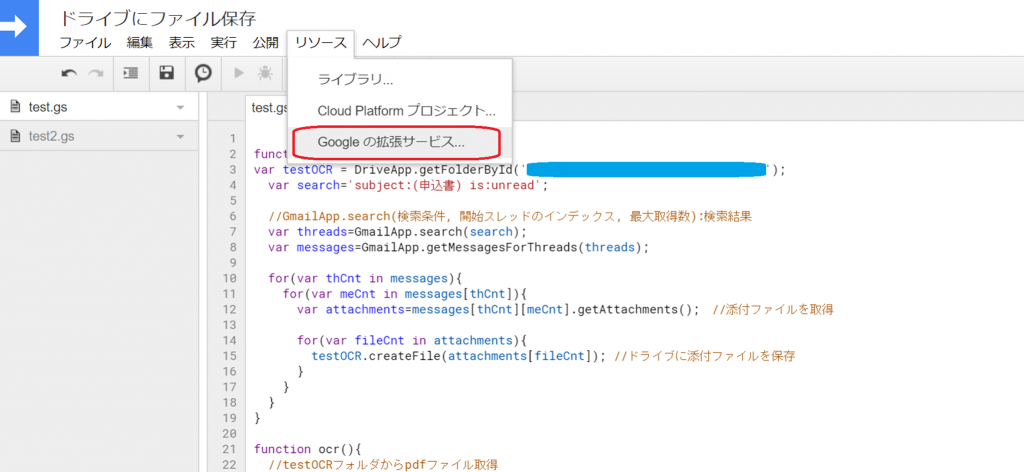Select Google の拡張サービス... menu entry
The image size is (1024, 472).
400,142
